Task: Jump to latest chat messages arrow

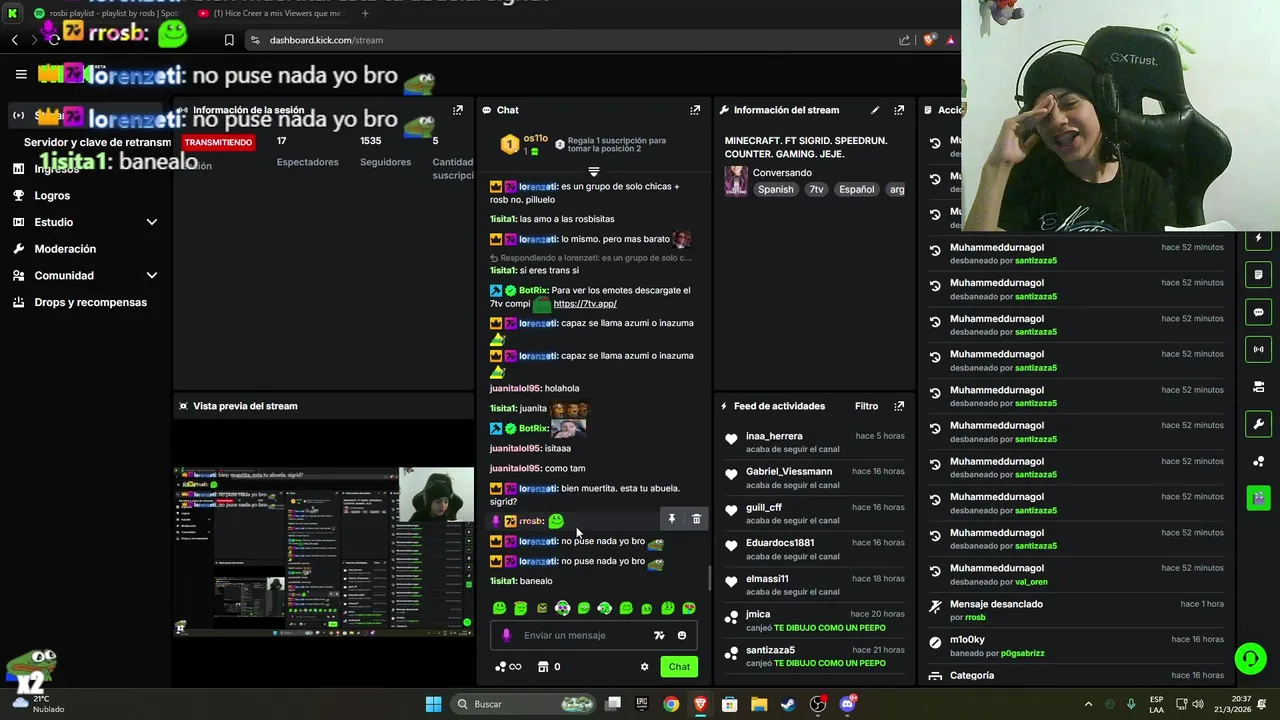Action: [x=594, y=172]
